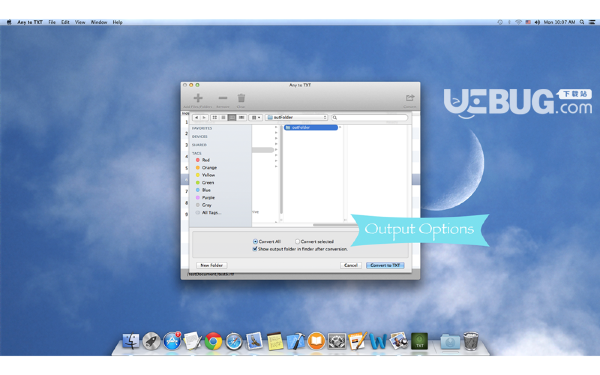Screen dimensions: 600x375
Task: Open the Window menu
Action: [99, 22]
